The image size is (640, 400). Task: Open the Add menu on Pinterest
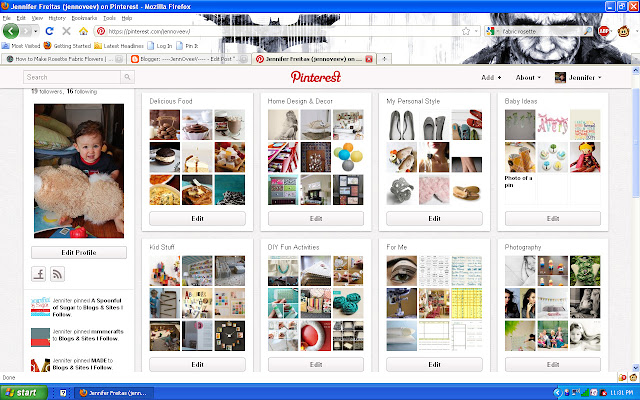point(491,77)
